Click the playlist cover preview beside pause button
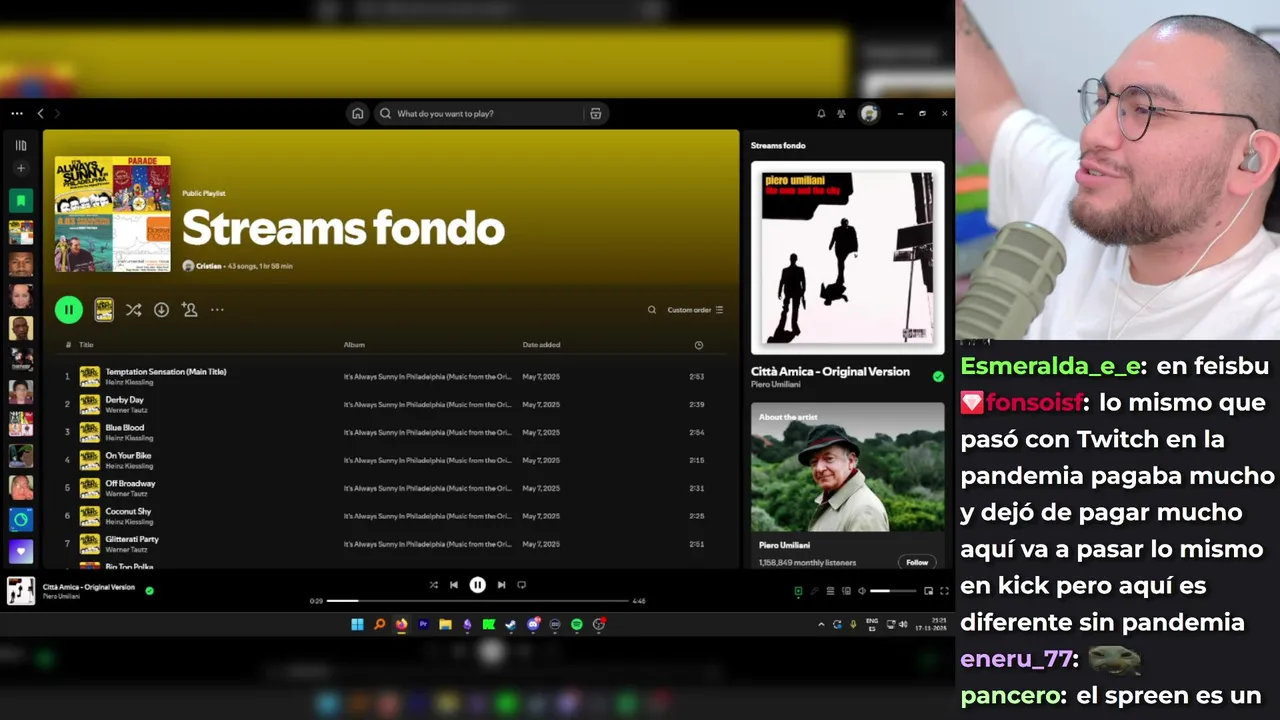Image resolution: width=1280 pixels, height=720 pixels. (x=104, y=310)
